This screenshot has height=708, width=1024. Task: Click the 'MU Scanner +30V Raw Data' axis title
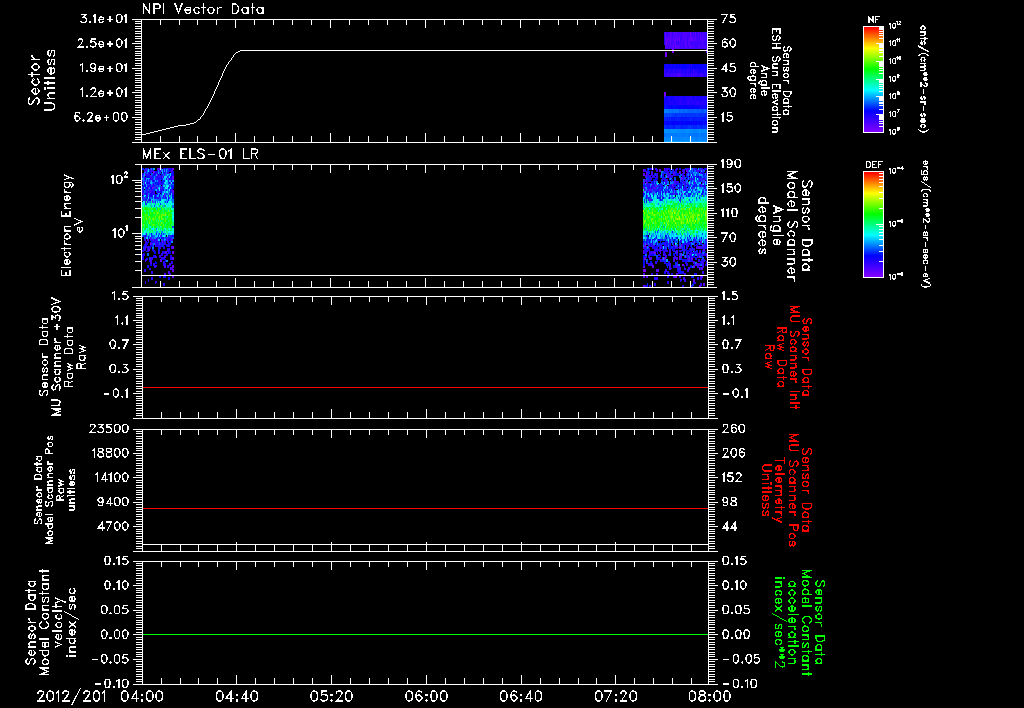(63, 357)
